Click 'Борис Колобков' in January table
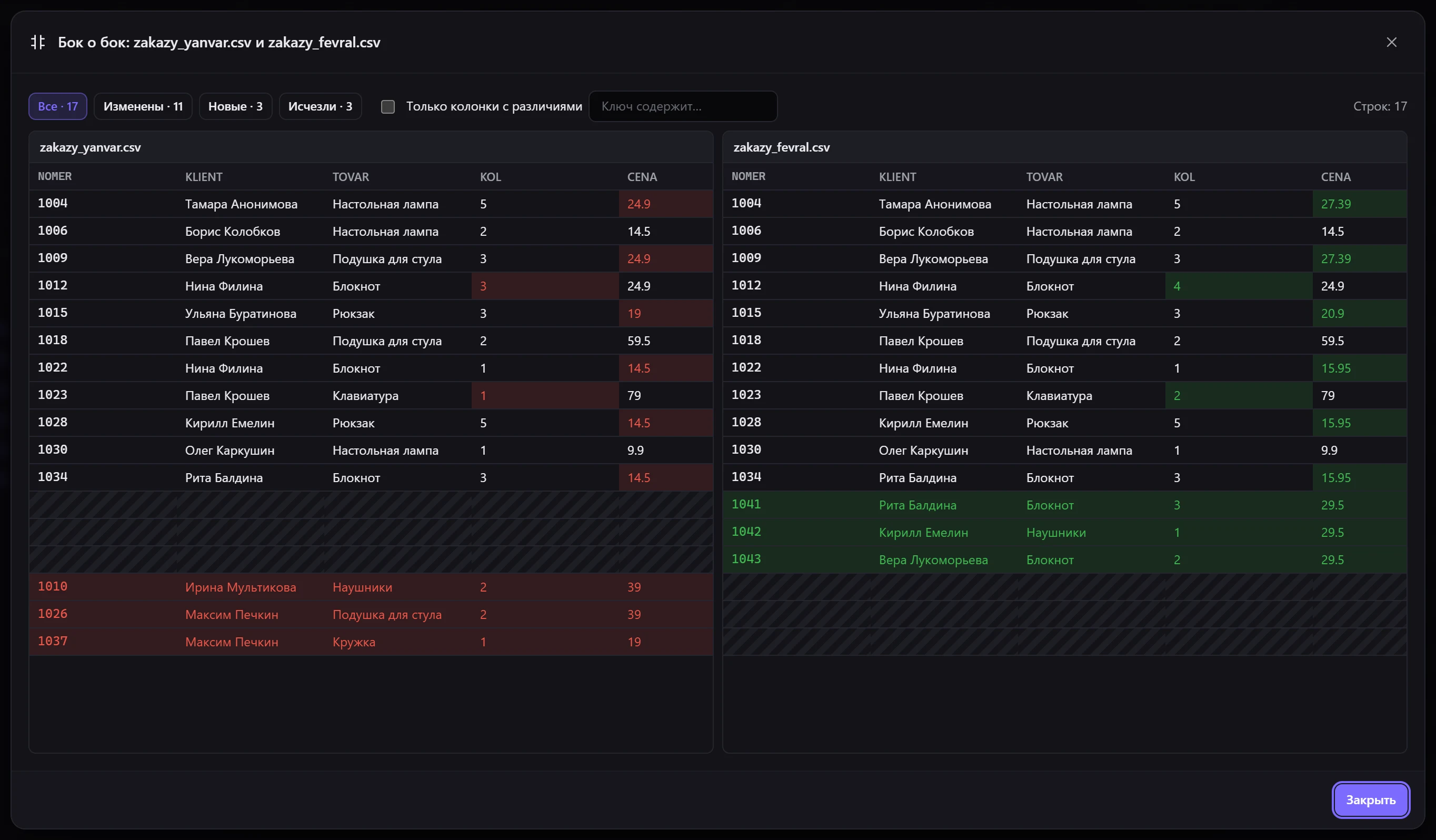The height and width of the screenshot is (840, 1436). coord(233,232)
